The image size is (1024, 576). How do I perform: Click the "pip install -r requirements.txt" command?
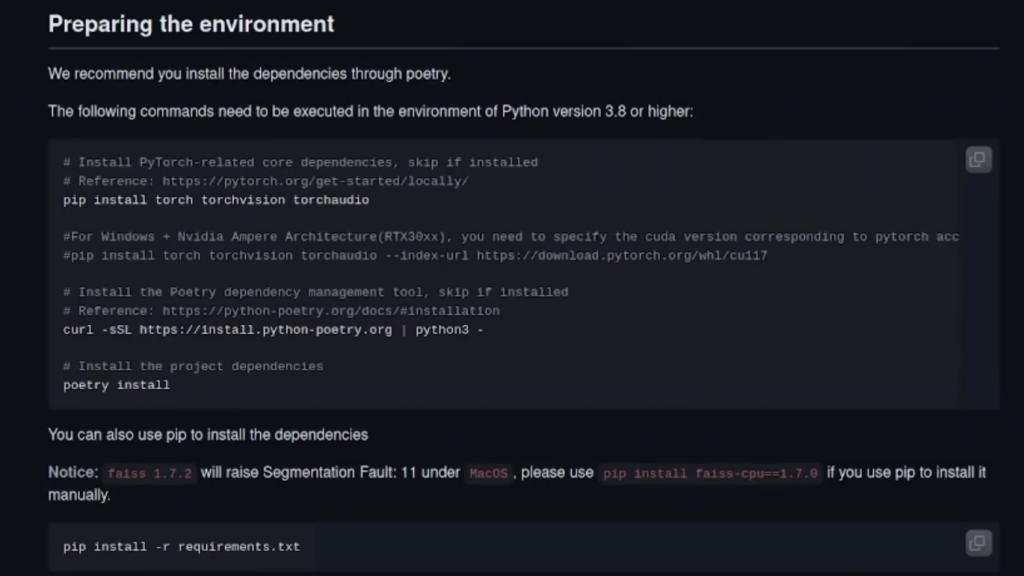pos(181,547)
